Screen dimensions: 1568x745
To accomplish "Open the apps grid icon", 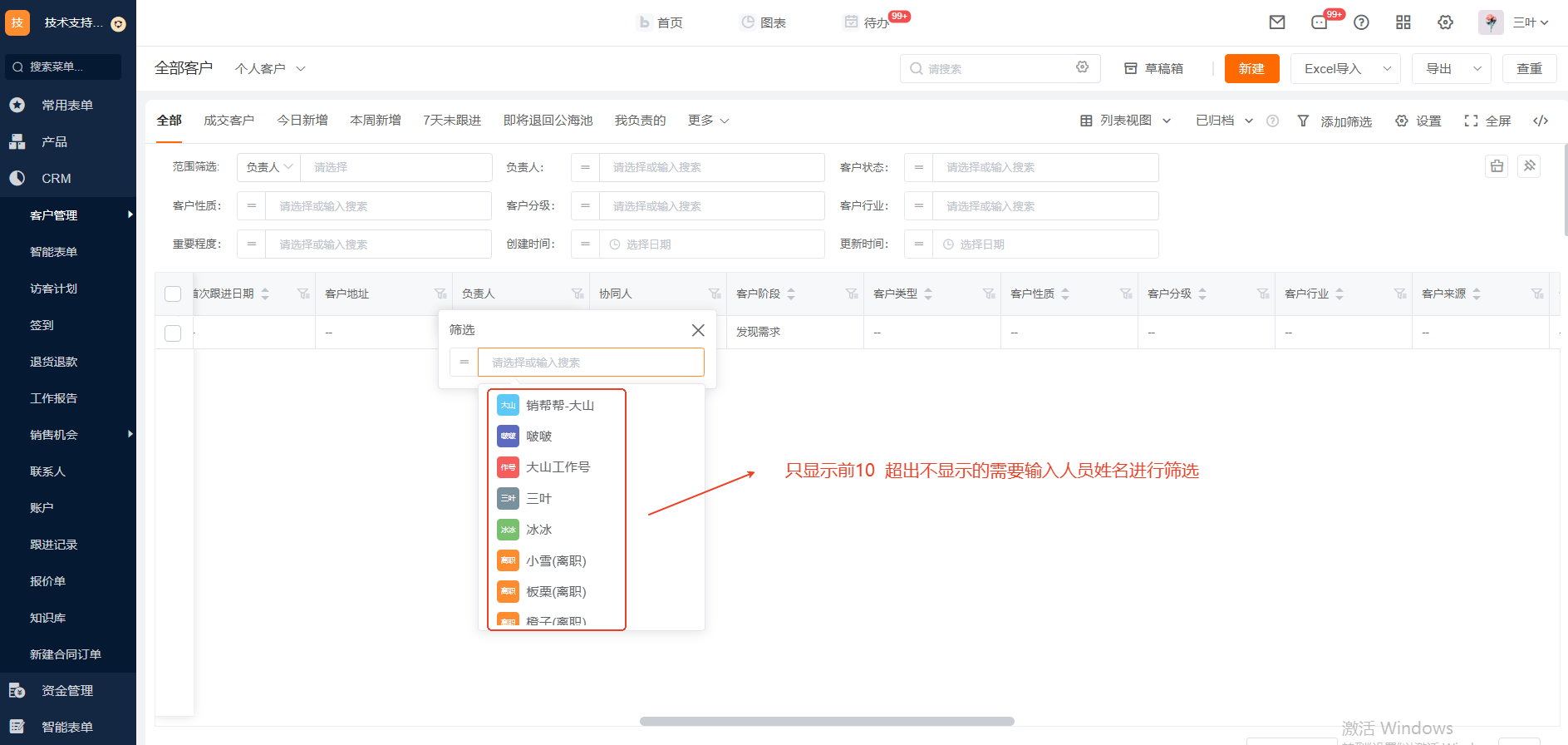I will (x=1403, y=22).
